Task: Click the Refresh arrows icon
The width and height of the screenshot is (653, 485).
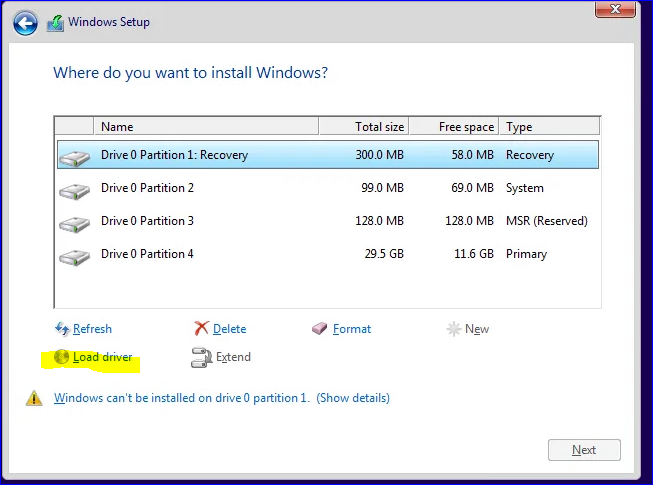Action: click(62, 329)
